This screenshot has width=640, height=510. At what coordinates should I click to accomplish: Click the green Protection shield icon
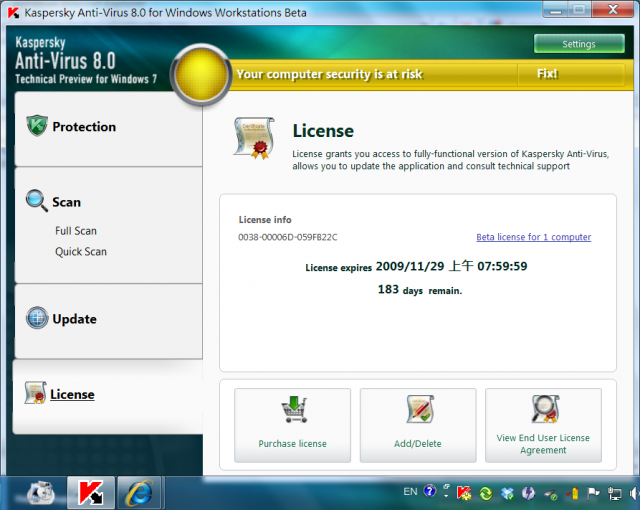click(37, 126)
